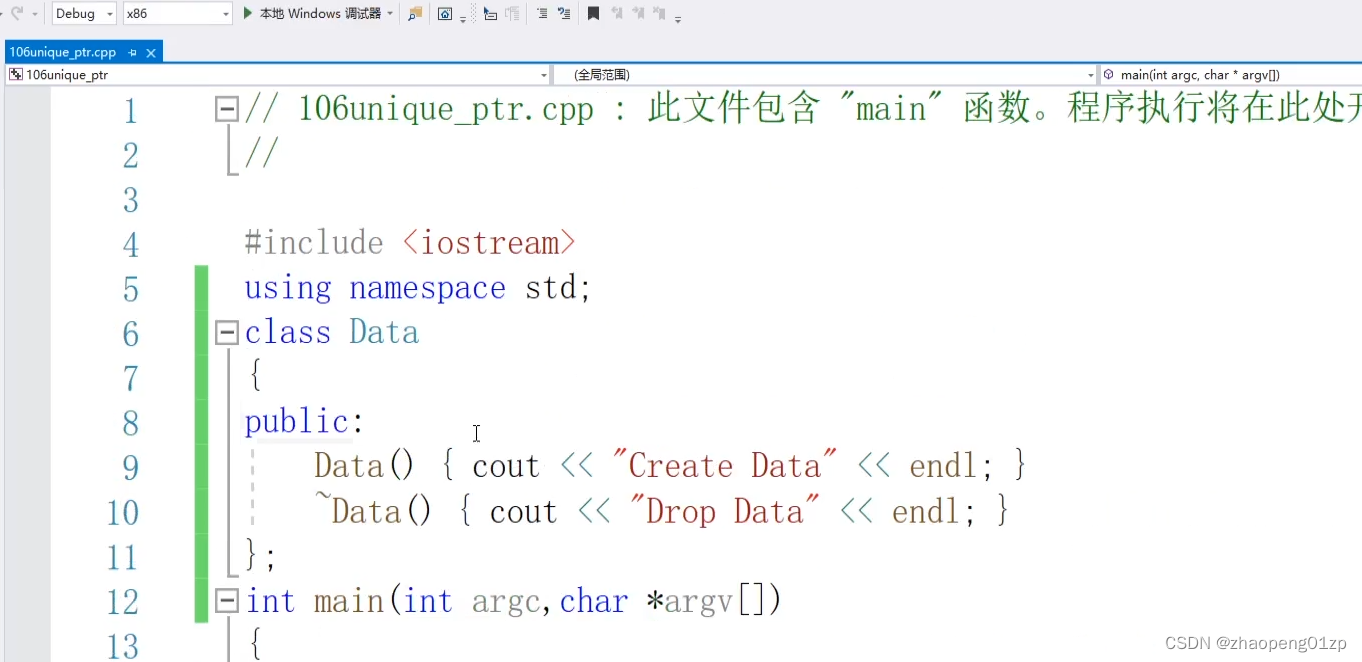Click line number 3 in the gutter
1362x662 pixels.
130,200
